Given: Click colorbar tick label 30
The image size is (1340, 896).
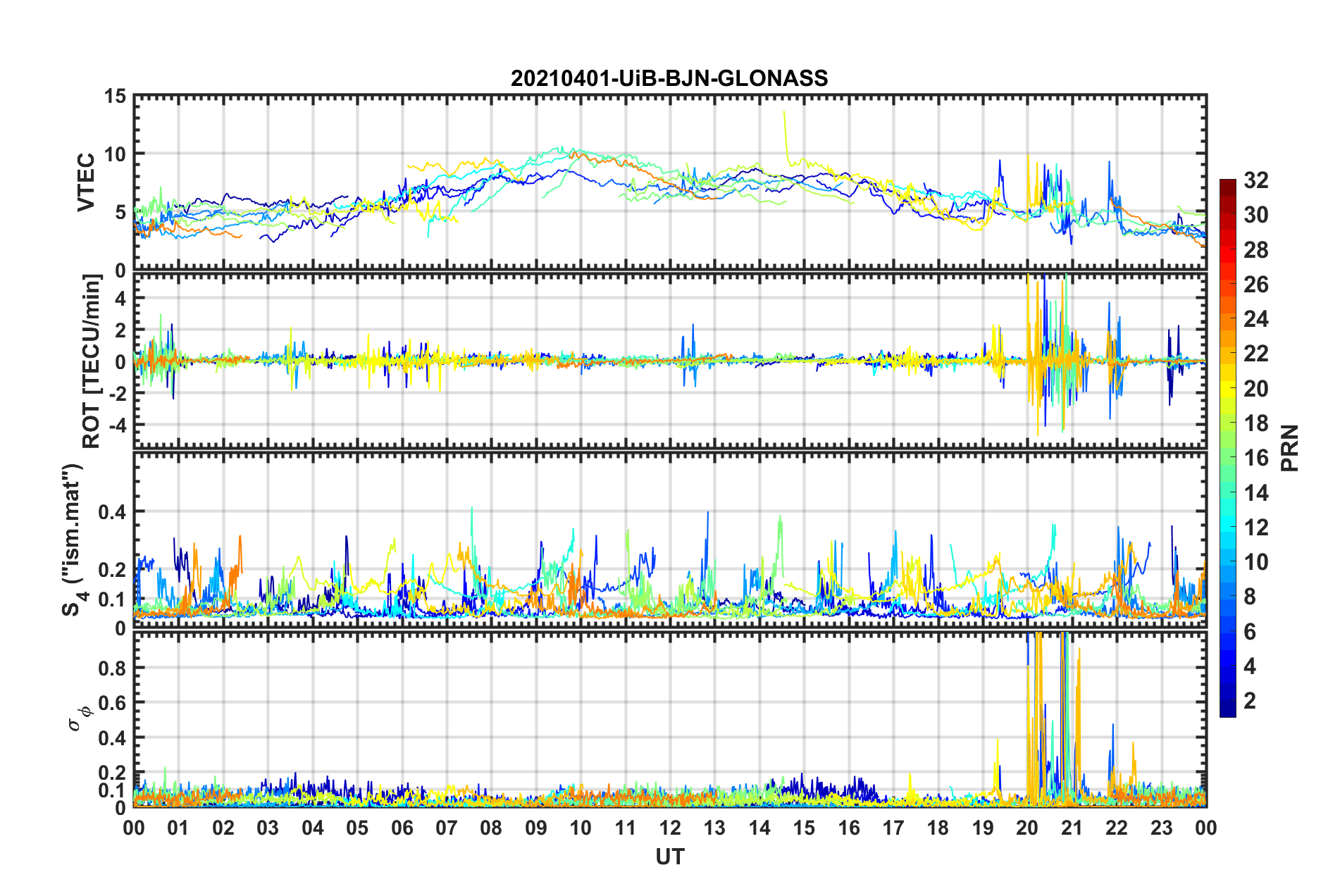Looking at the screenshot, I should pos(1255,215).
